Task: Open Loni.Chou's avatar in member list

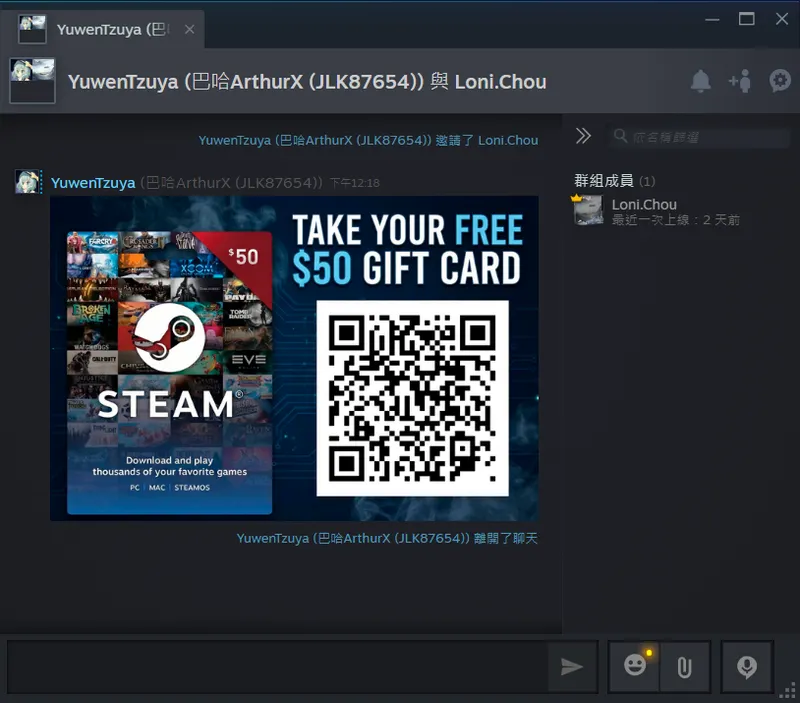Action: 588,210
